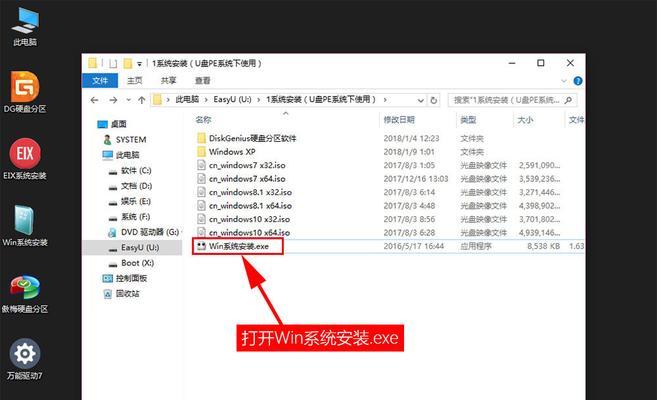Select the Windows XP folder
Screen dimensions: 657x400
pos(232,152)
